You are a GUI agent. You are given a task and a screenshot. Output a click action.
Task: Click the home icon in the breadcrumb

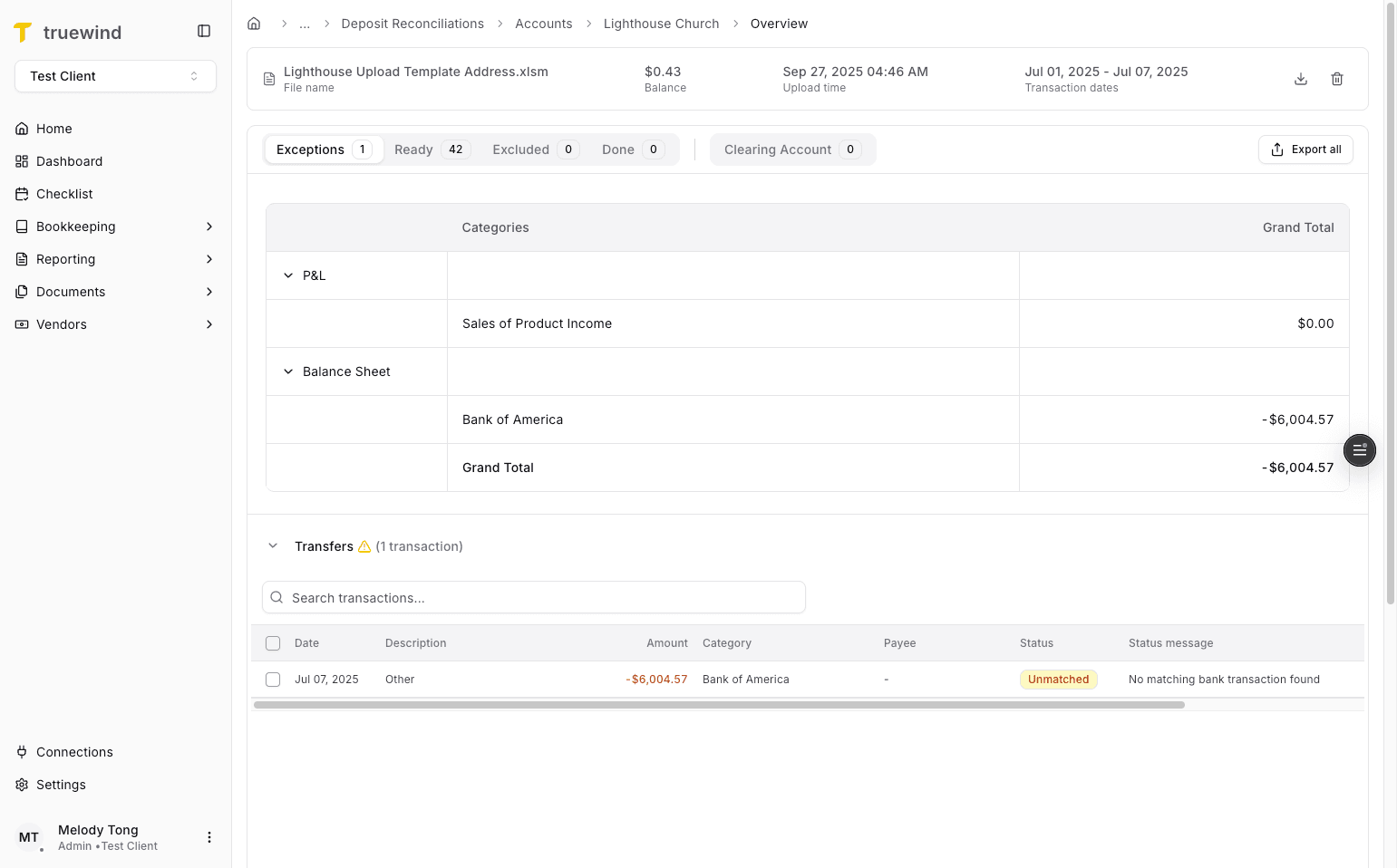pos(254,23)
